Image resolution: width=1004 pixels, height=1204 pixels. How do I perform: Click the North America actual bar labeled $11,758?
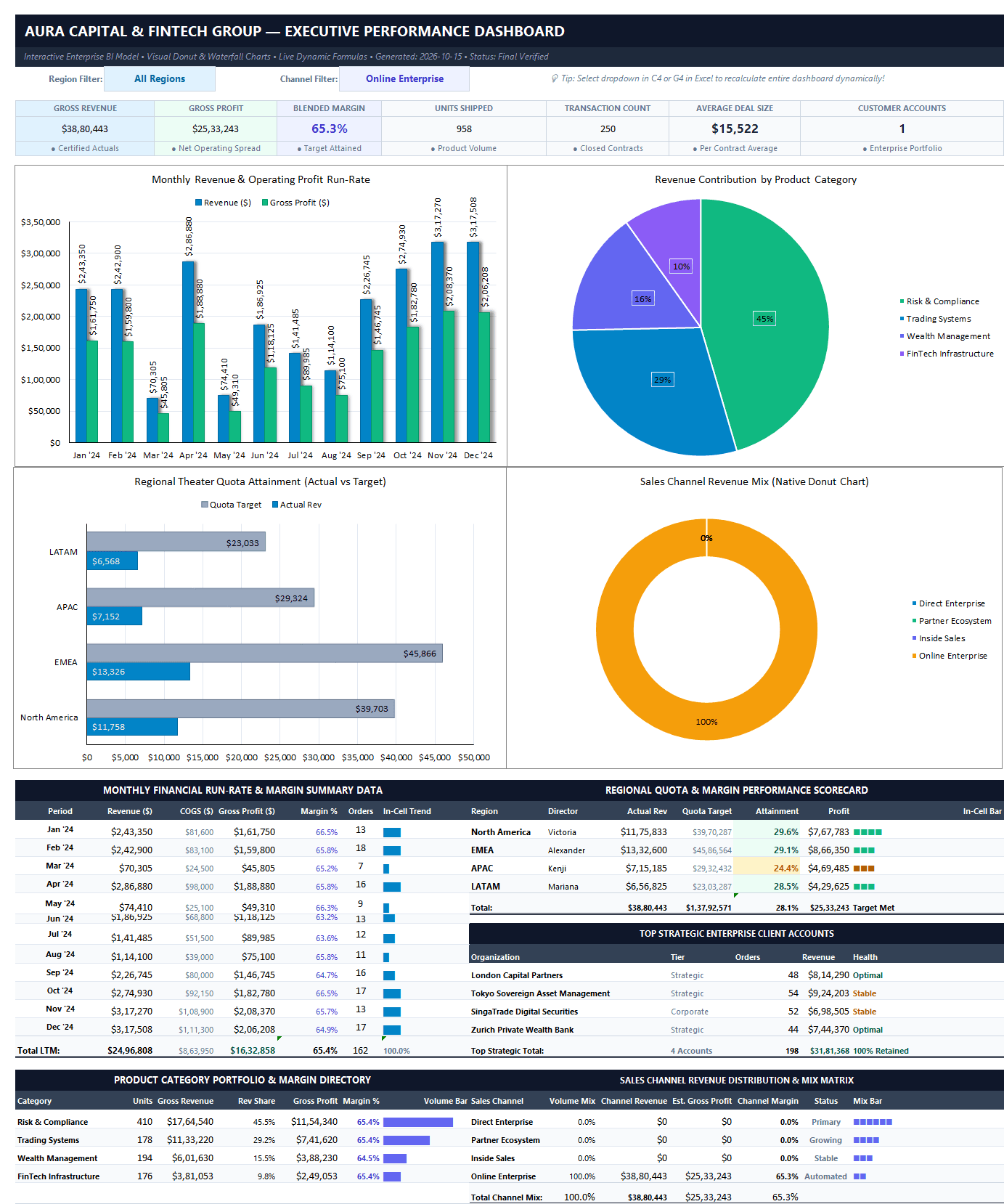tap(132, 726)
